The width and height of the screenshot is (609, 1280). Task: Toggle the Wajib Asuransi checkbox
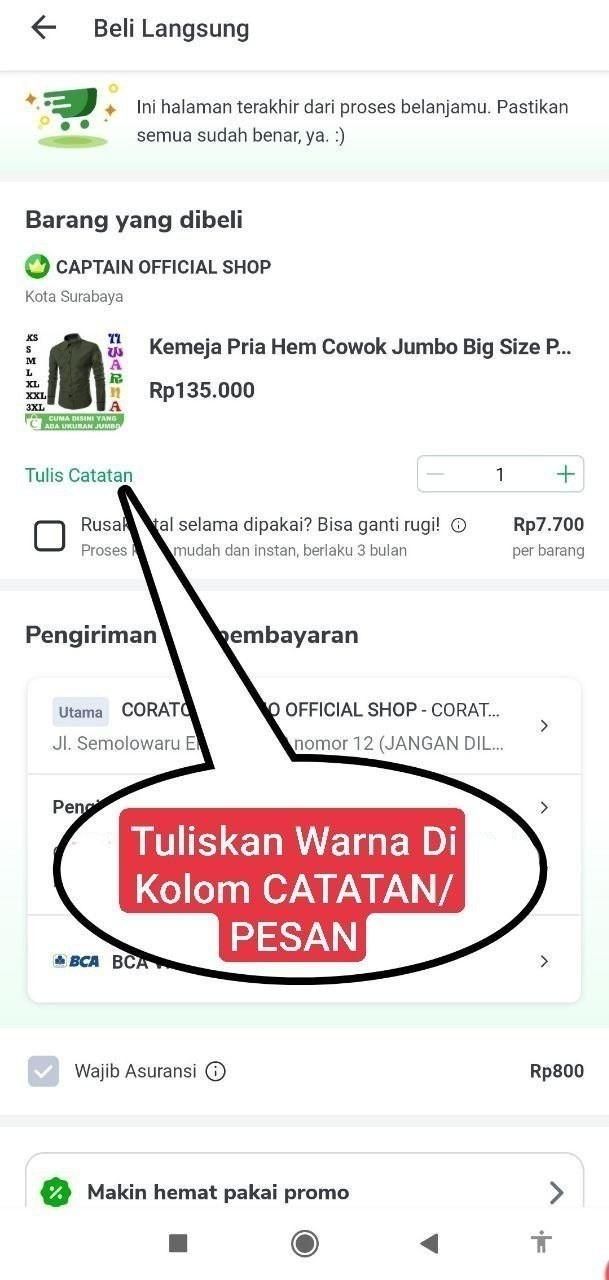pos(43,1071)
